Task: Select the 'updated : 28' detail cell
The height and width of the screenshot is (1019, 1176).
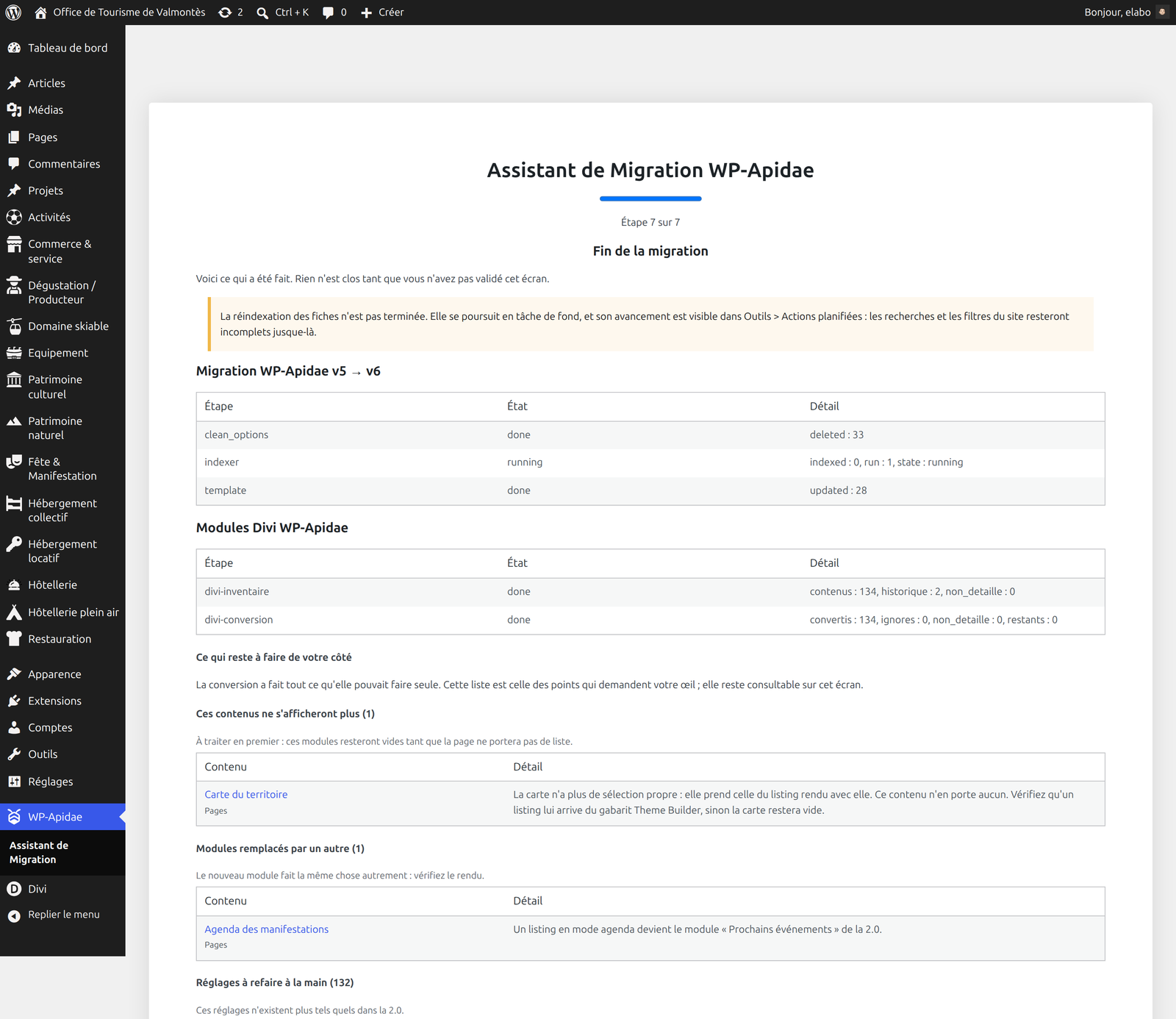Action: coord(839,490)
